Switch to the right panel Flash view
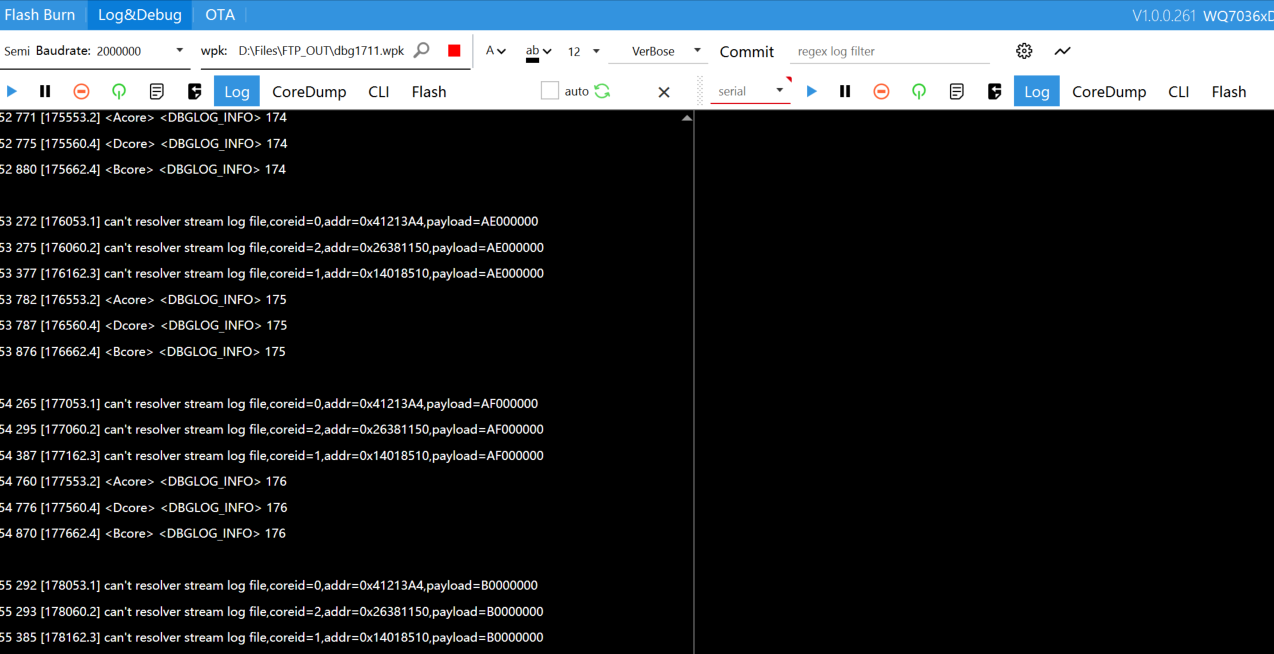This screenshot has width=1274, height=654. click(1228, 91)
